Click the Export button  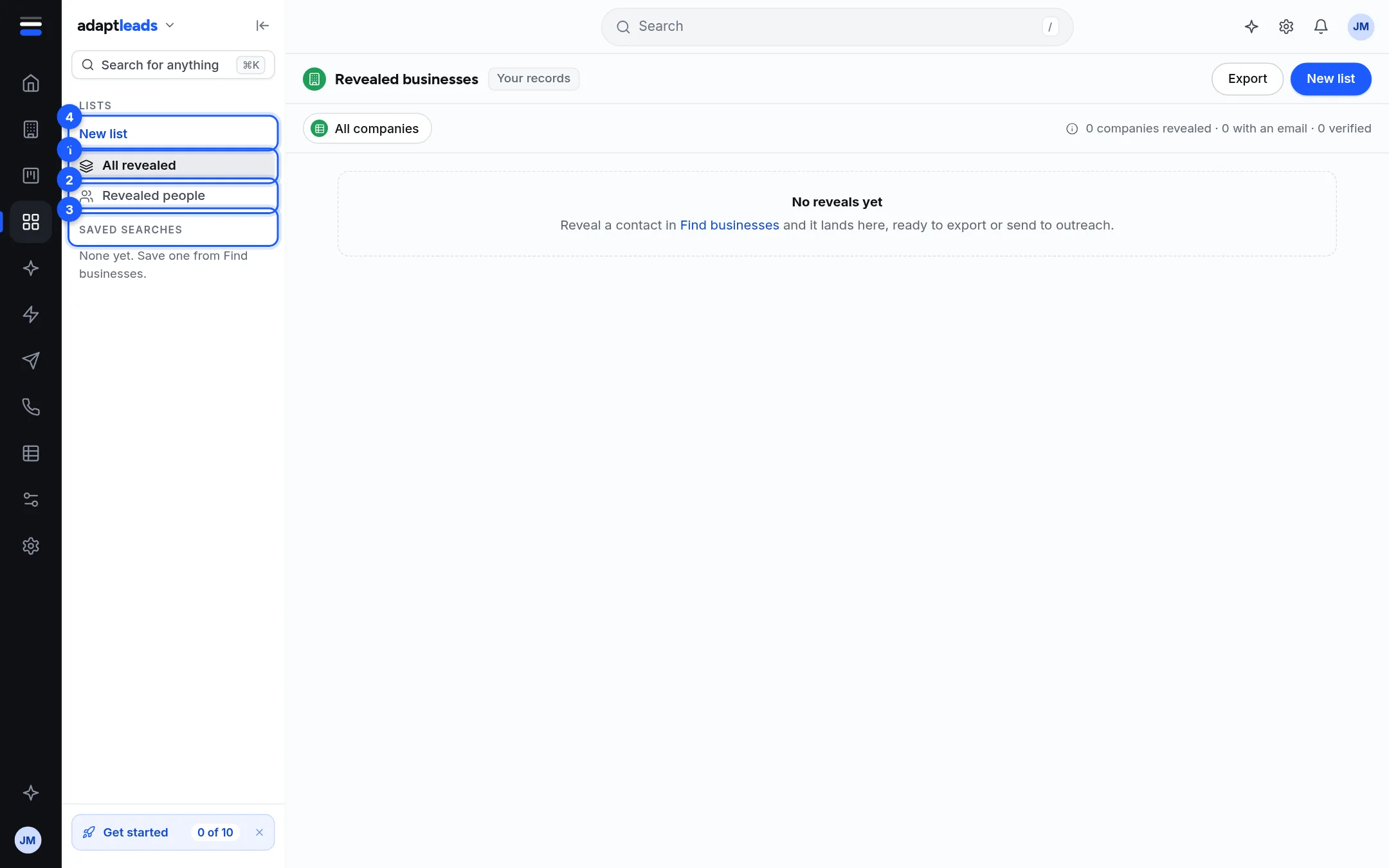pyautogui.click(x=1248, y=78)
